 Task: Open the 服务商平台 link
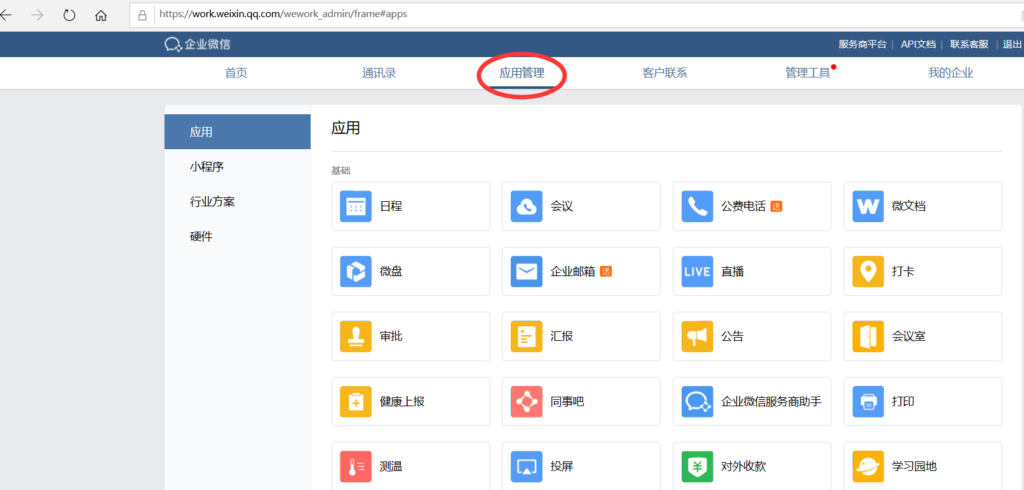[x=863, y=44]
